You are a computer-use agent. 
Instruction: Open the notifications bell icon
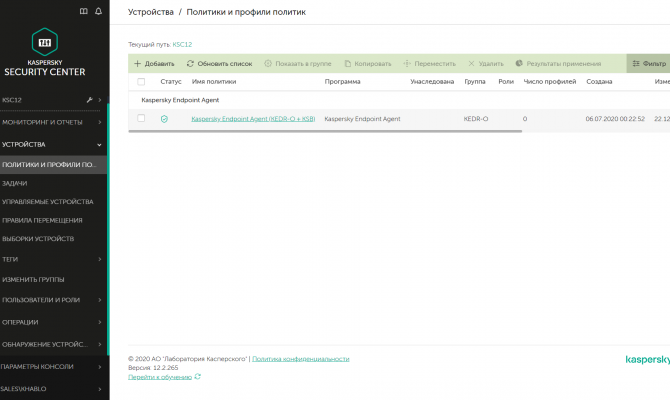click(98, 11)
